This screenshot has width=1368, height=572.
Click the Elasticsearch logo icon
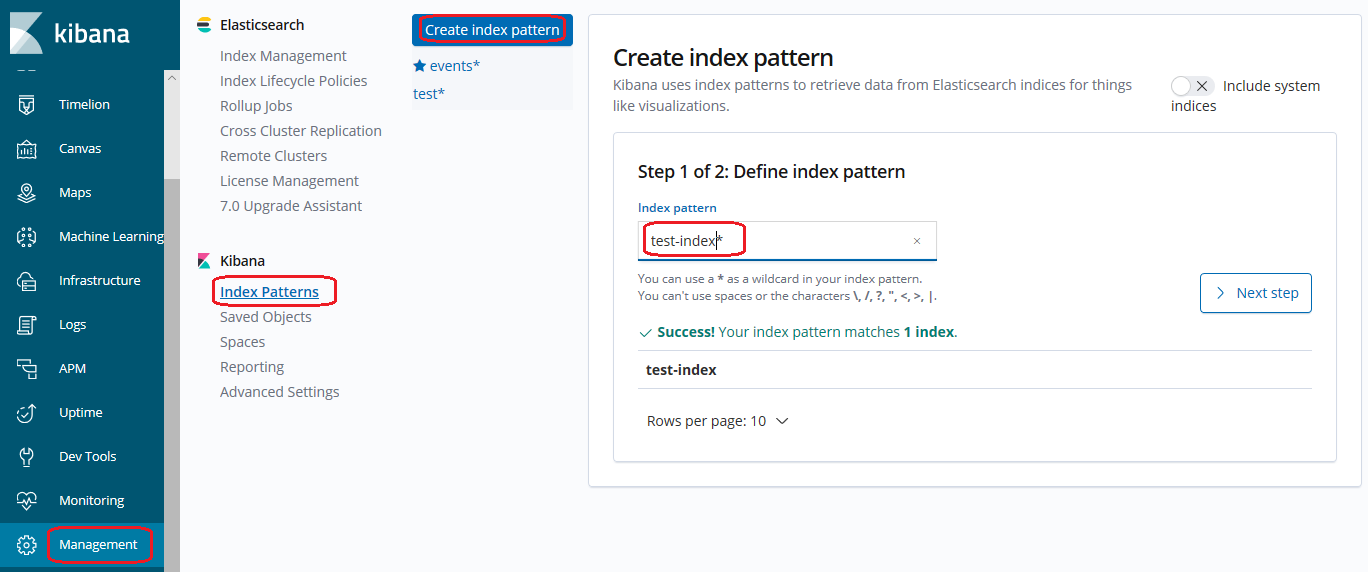204,25
